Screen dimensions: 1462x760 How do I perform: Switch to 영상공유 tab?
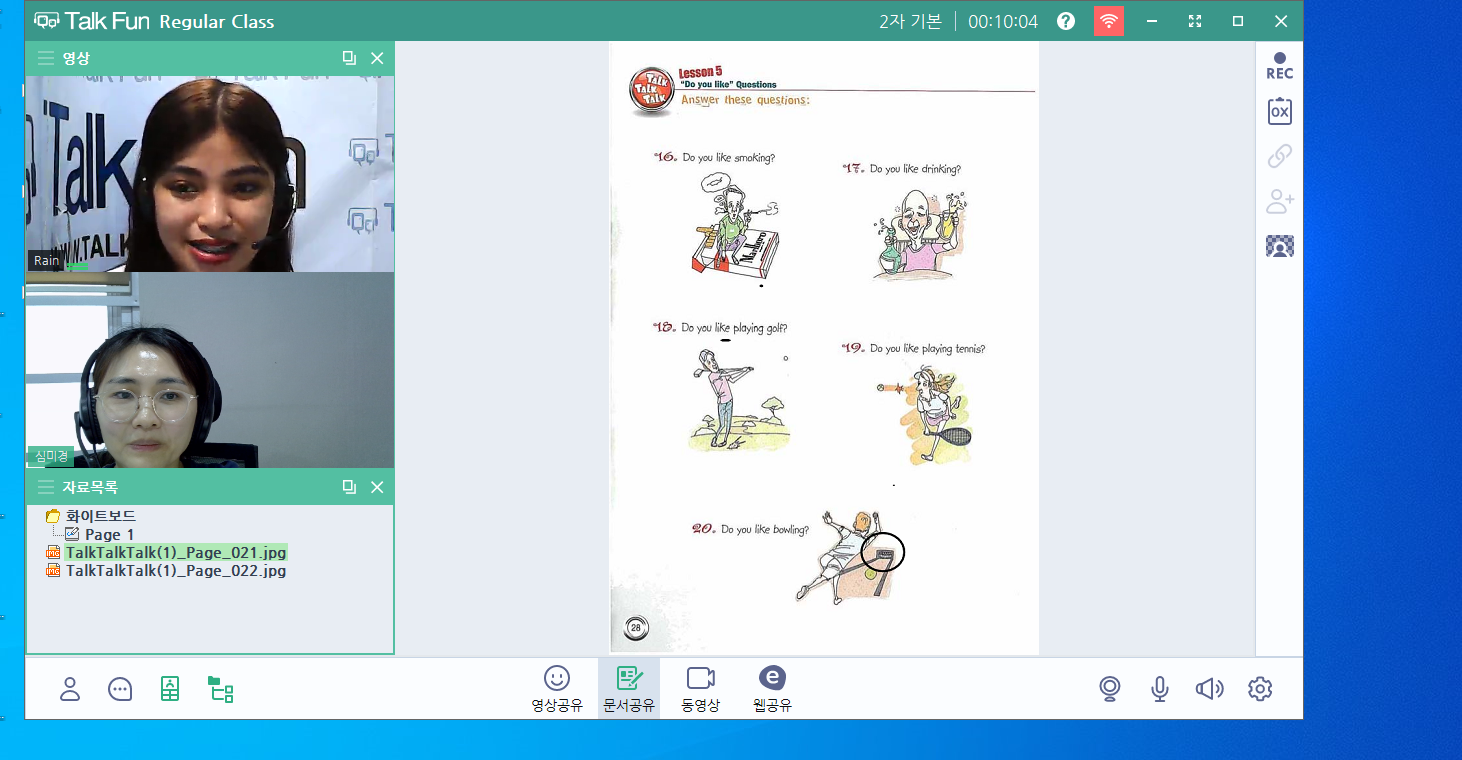click(x=557, y=688)
